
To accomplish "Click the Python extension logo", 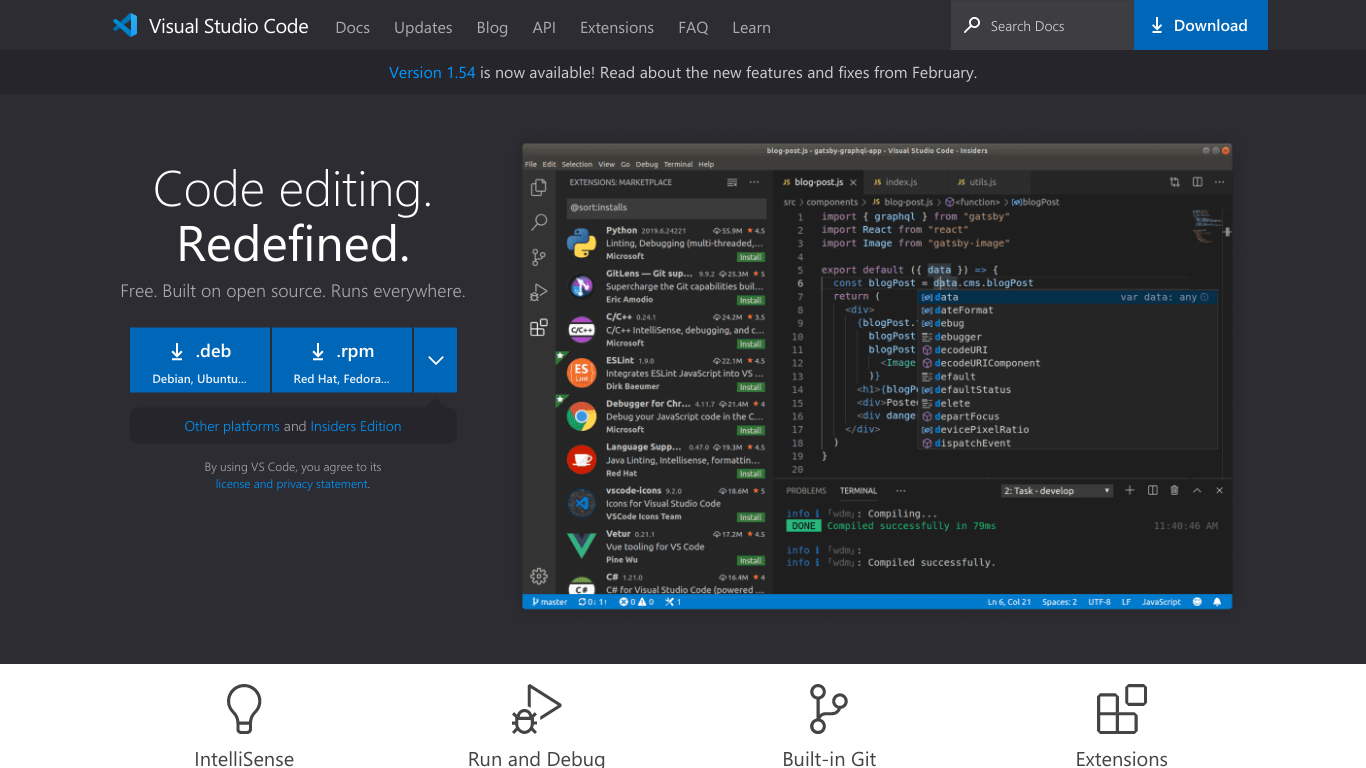I will pos(582,243).
